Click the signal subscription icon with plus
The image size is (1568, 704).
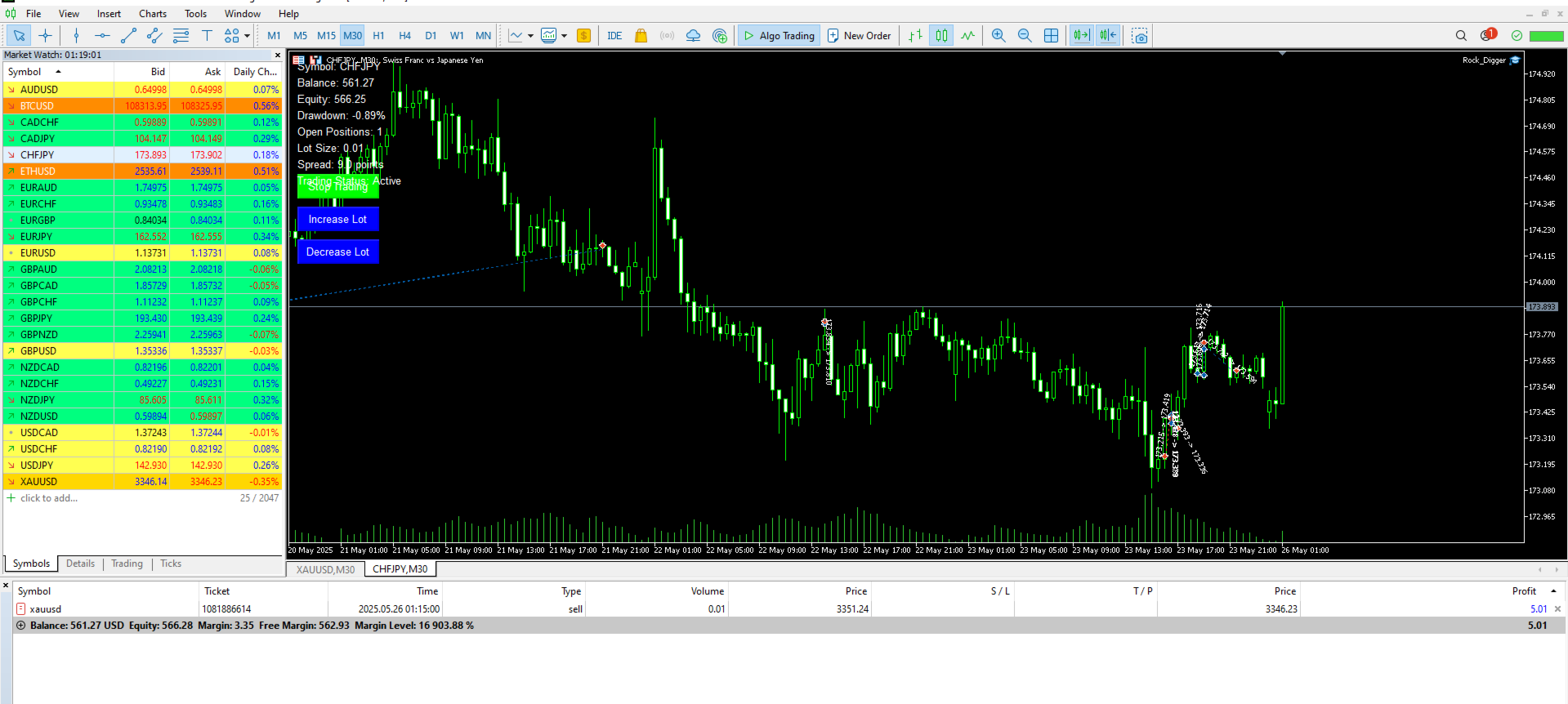(719, 35)
